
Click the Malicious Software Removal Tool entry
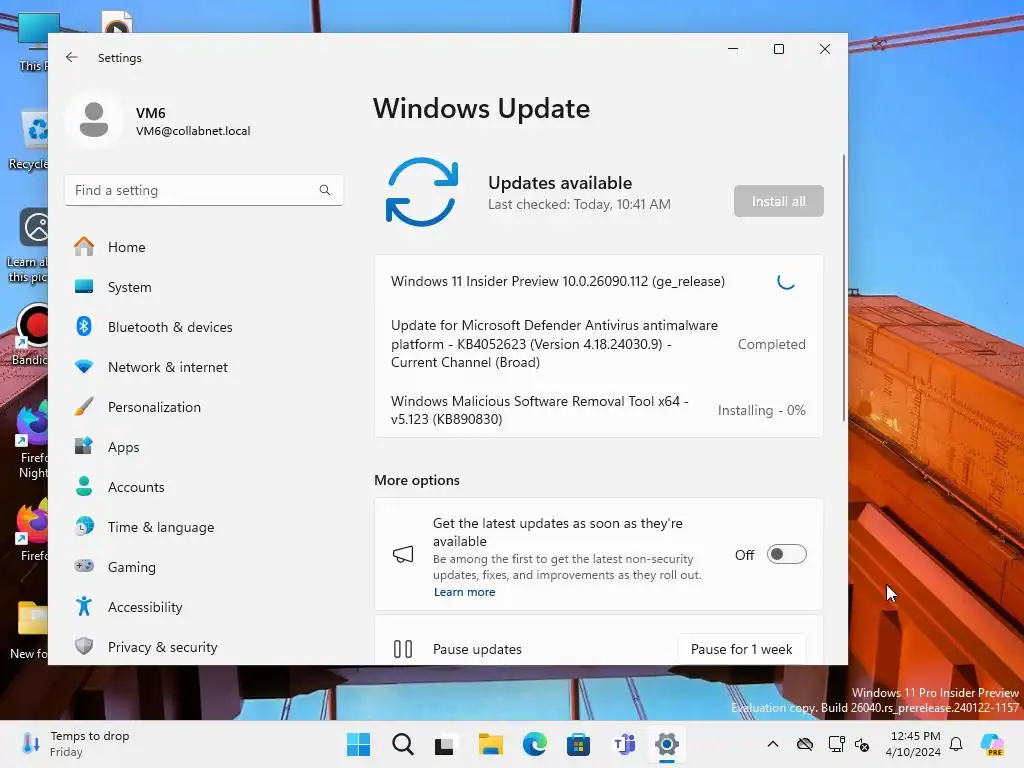539,410
